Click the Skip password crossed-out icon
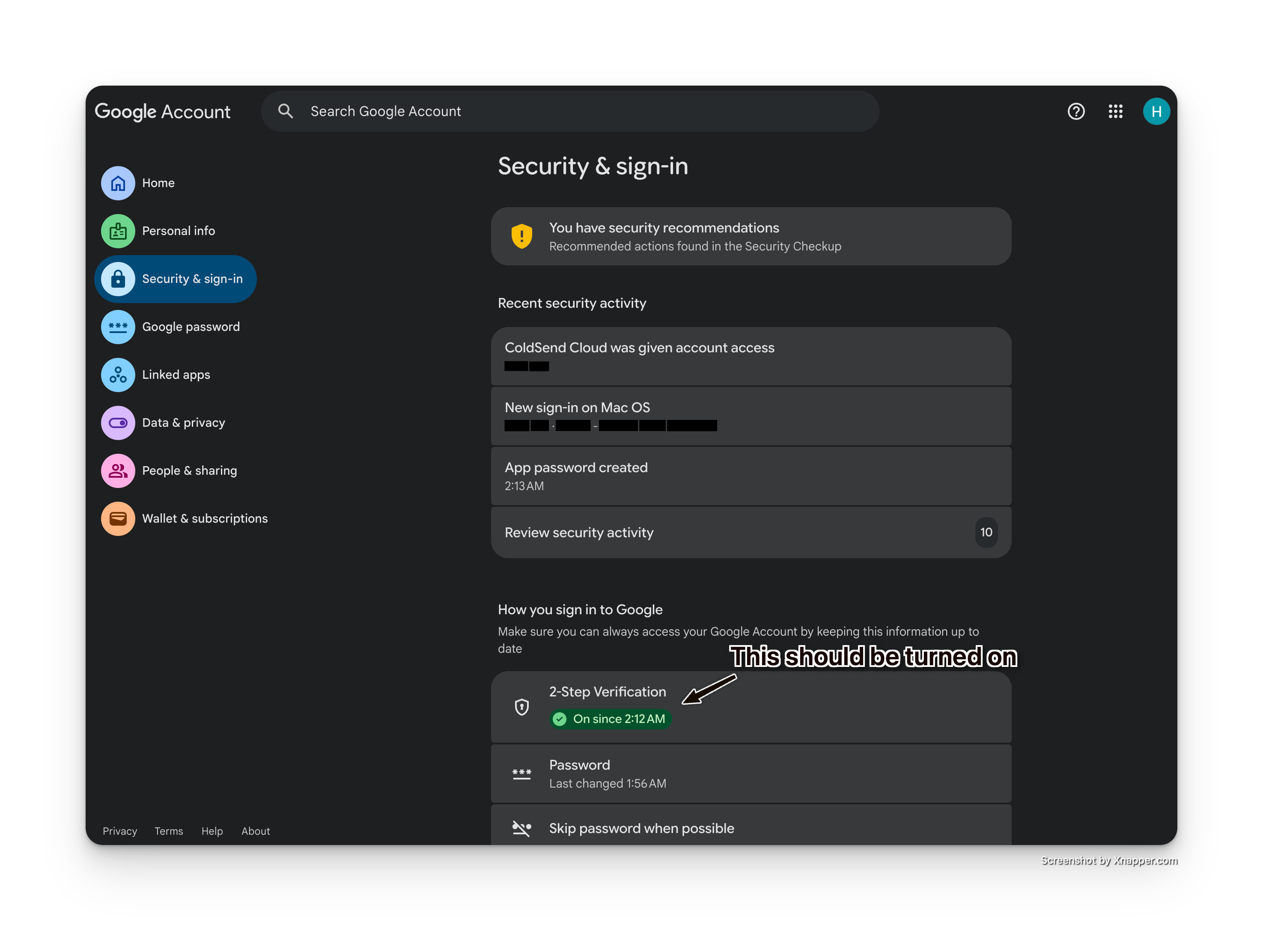Image resolution: width=1263 pixels, height=952 pixels. tap(521, 828)
